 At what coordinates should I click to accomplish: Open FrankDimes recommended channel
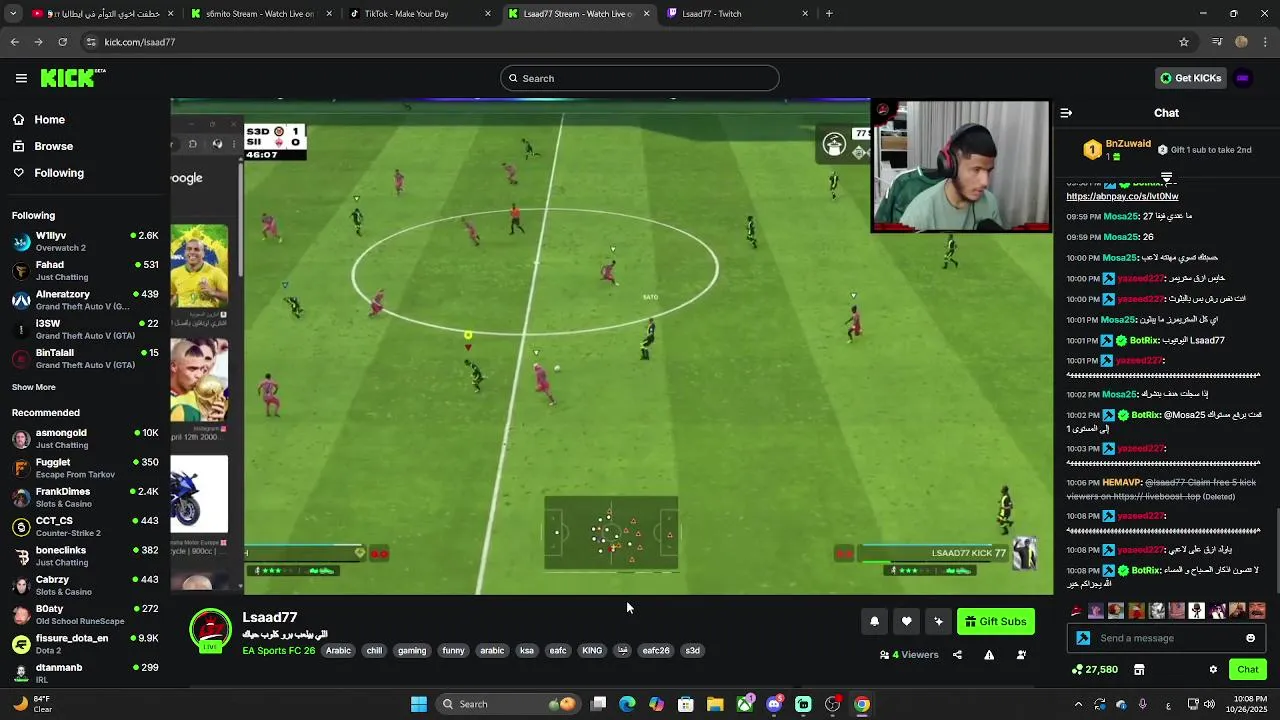85,497
